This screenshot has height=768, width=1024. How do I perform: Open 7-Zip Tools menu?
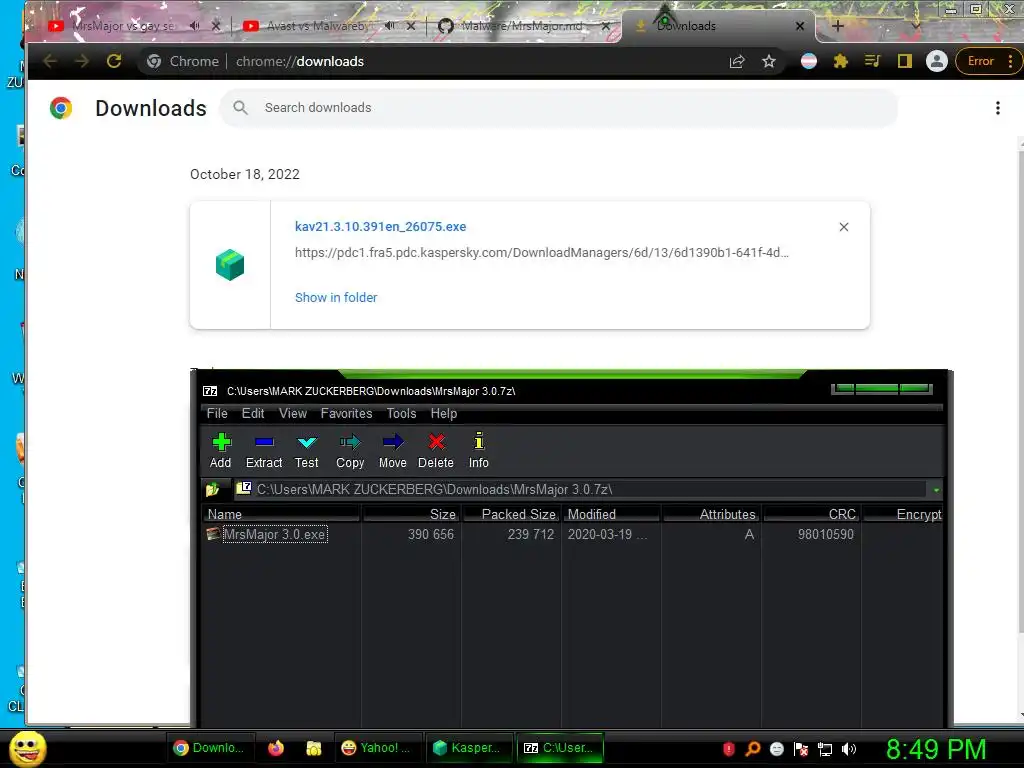click(401, 413)
